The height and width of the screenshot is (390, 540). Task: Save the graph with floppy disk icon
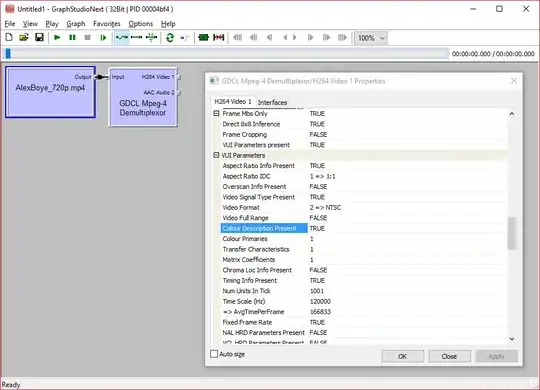[x=39, y=38]
